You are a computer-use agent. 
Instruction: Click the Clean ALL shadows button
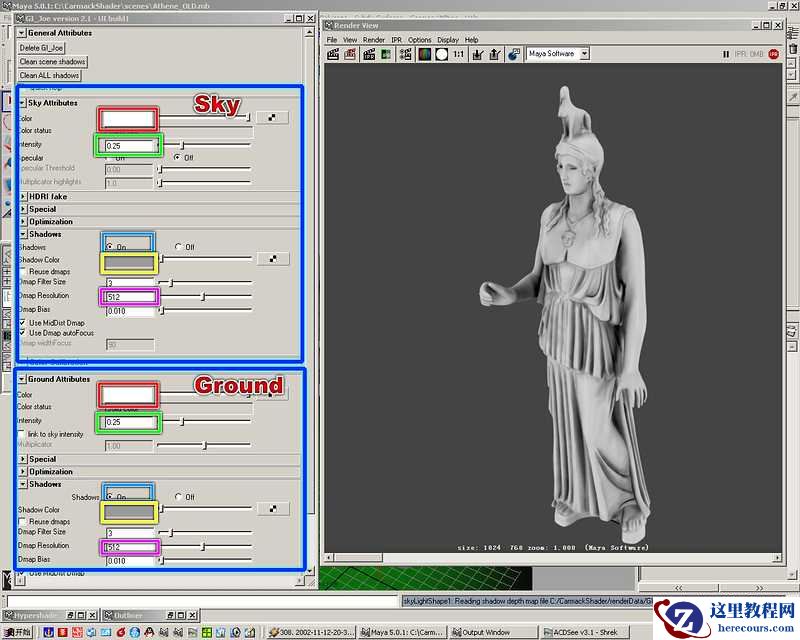(x=49, y=75)
